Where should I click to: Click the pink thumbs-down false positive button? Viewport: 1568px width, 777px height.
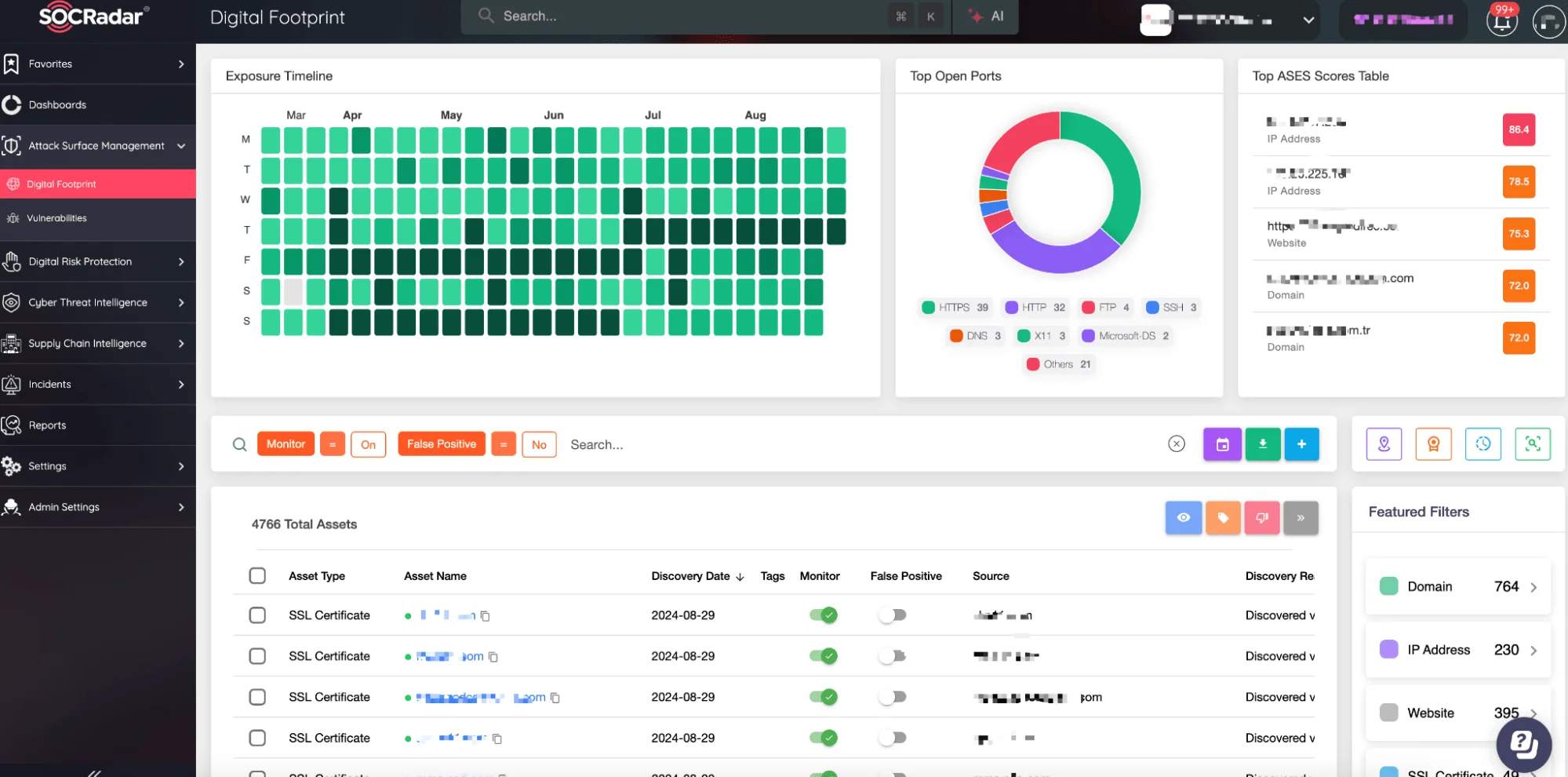pyautogui.click(x=1262, y=517)
